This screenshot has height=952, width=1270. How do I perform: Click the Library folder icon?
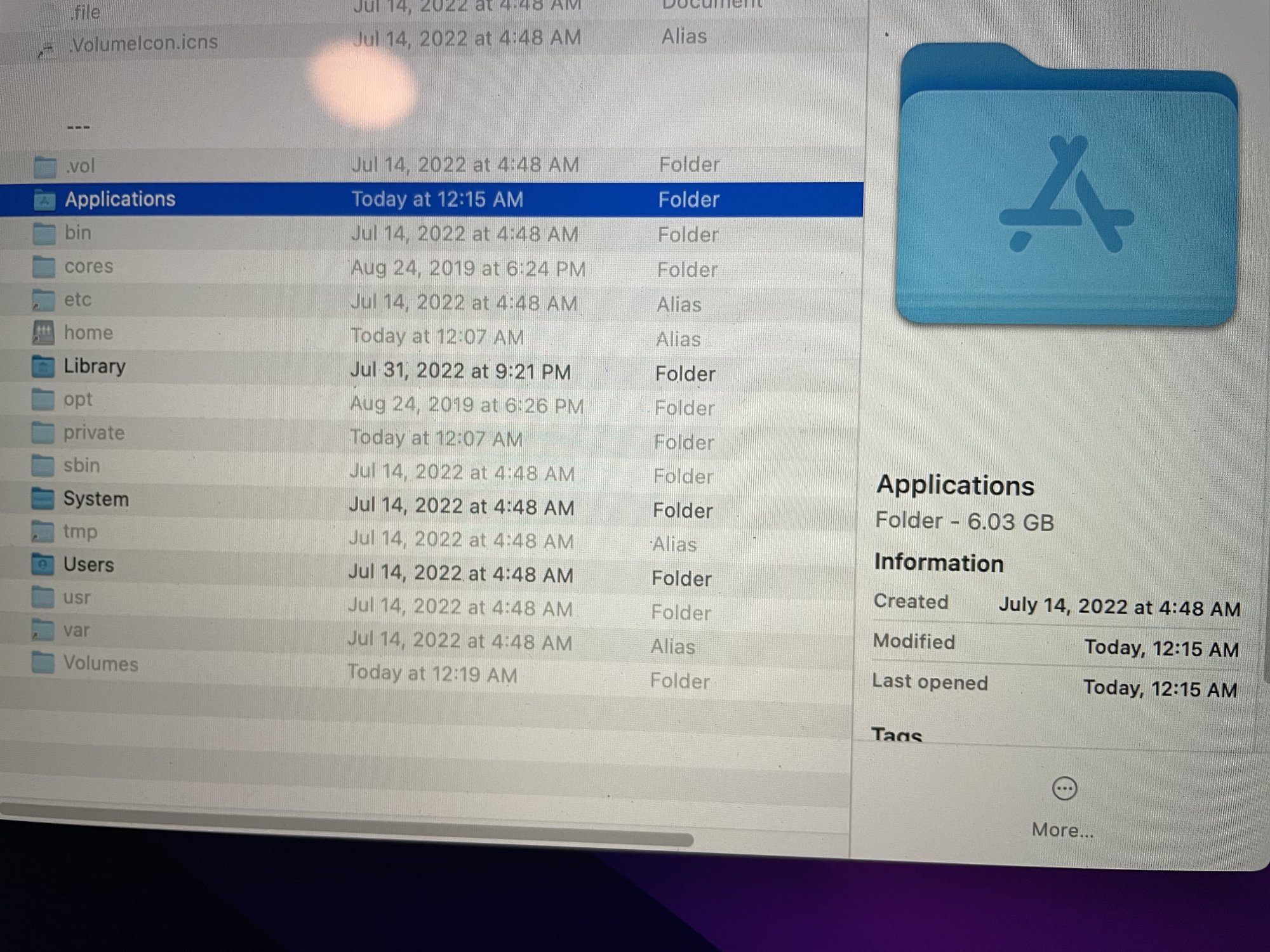pos(43,366)
